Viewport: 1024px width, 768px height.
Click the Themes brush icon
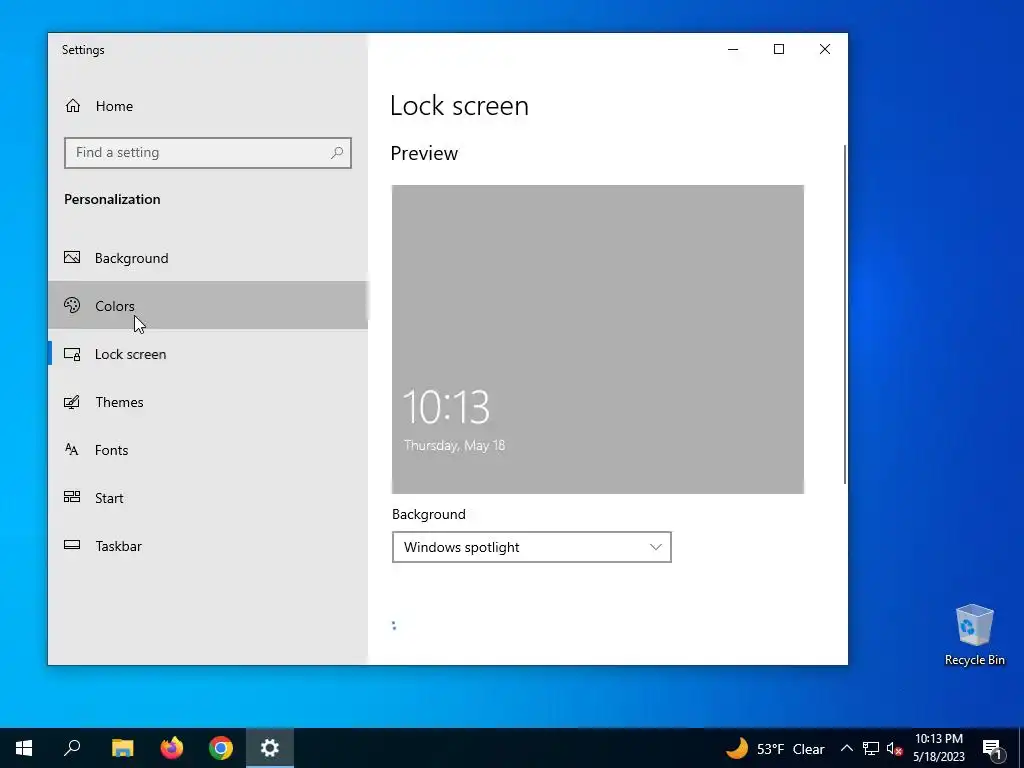point(72,402)
